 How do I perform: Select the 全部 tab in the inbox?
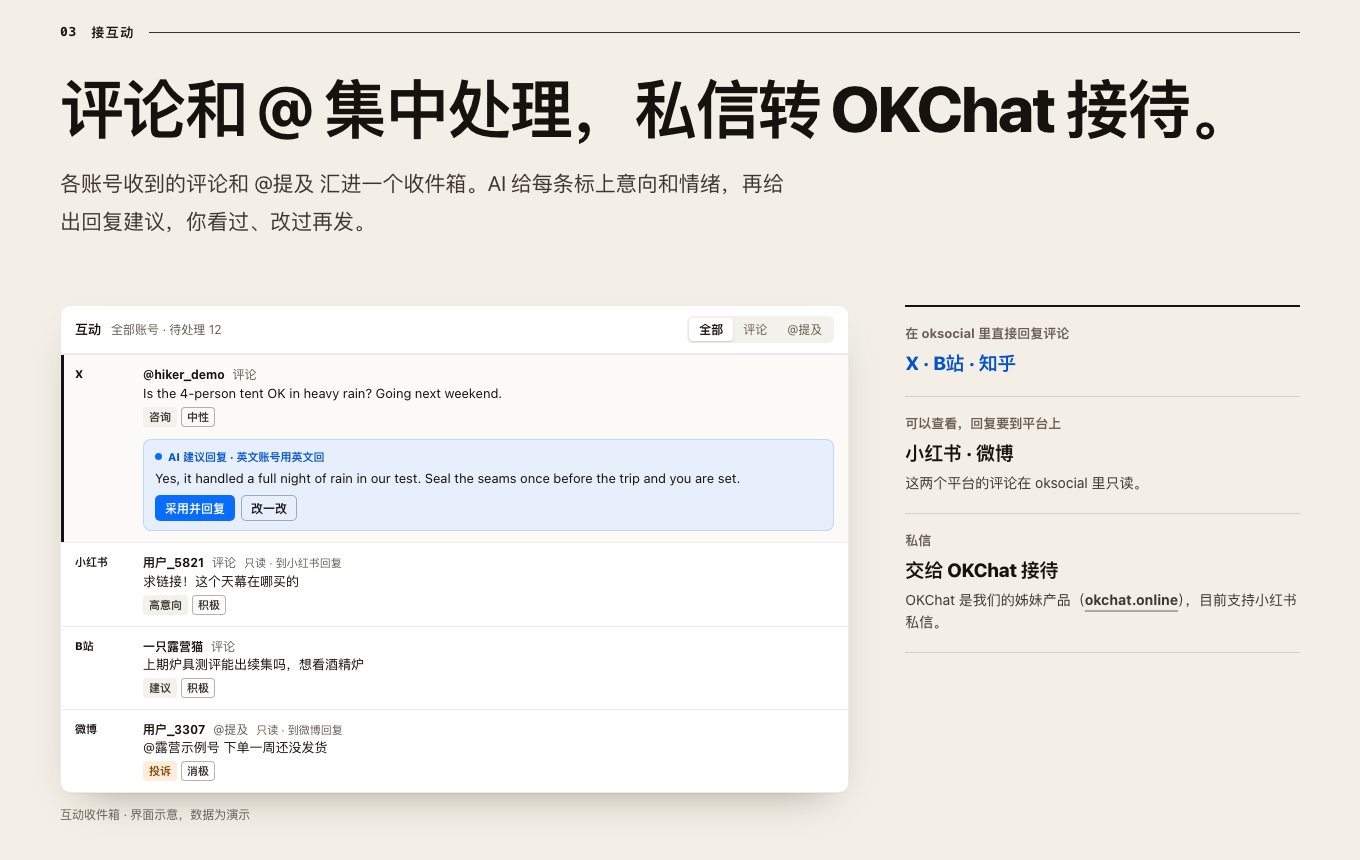click(711, 329)
